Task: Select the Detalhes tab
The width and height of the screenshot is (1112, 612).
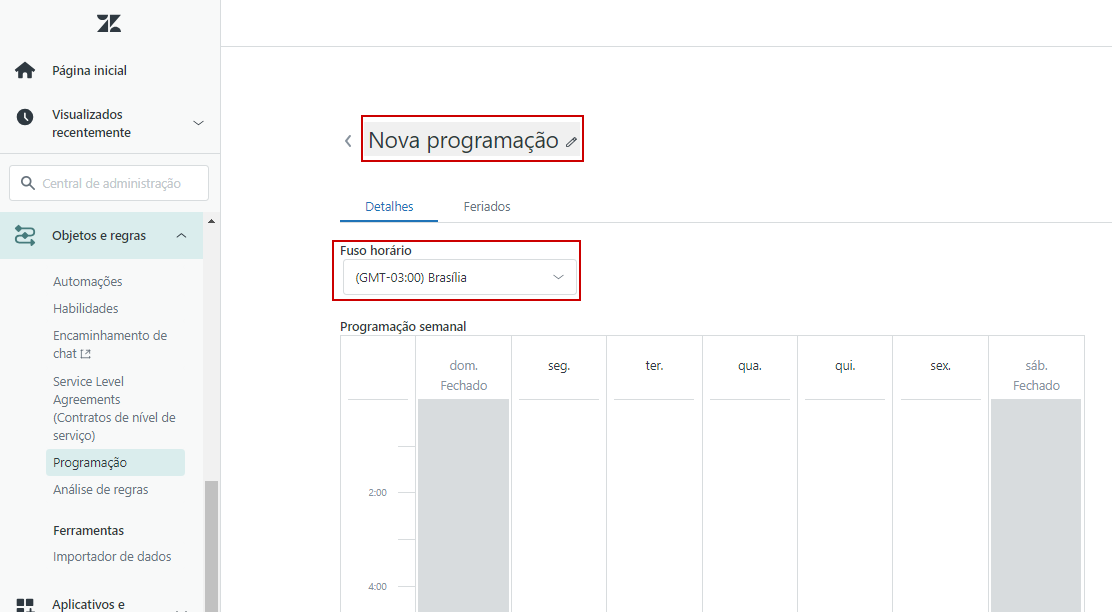Action: tap(389, 206)
